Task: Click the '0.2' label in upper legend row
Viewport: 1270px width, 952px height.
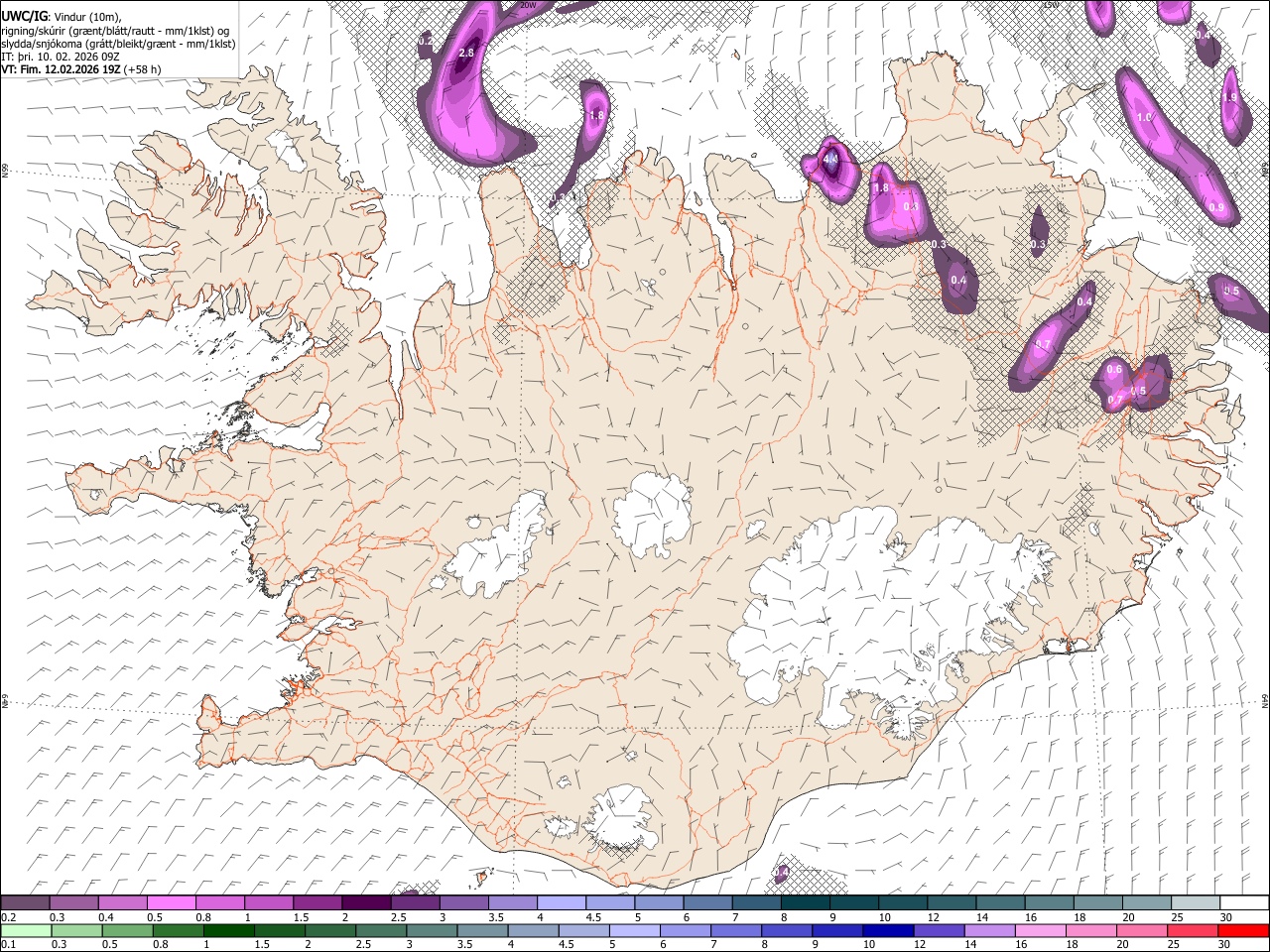Action: (x=7, y=917)
